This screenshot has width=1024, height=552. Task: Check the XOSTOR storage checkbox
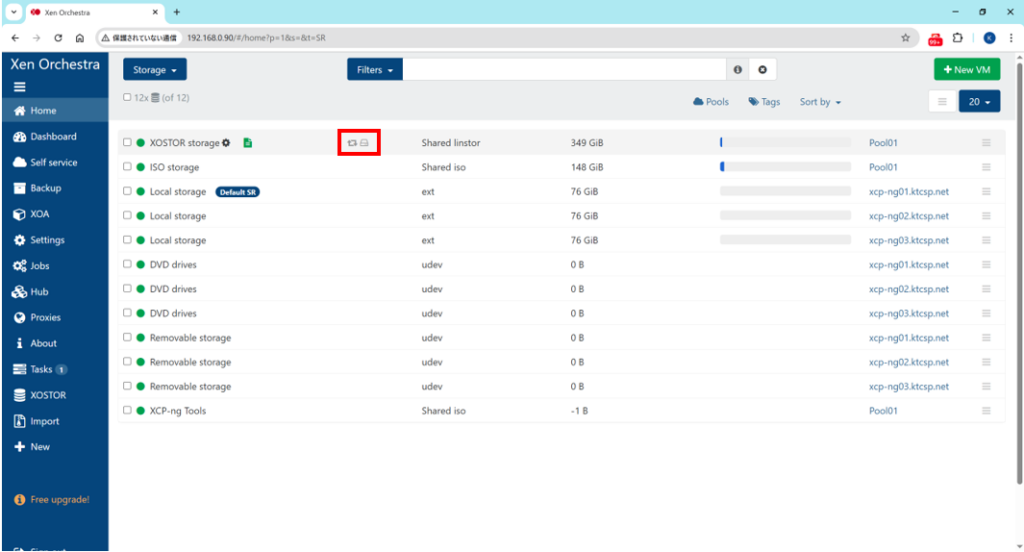click(x=127, y=143)
